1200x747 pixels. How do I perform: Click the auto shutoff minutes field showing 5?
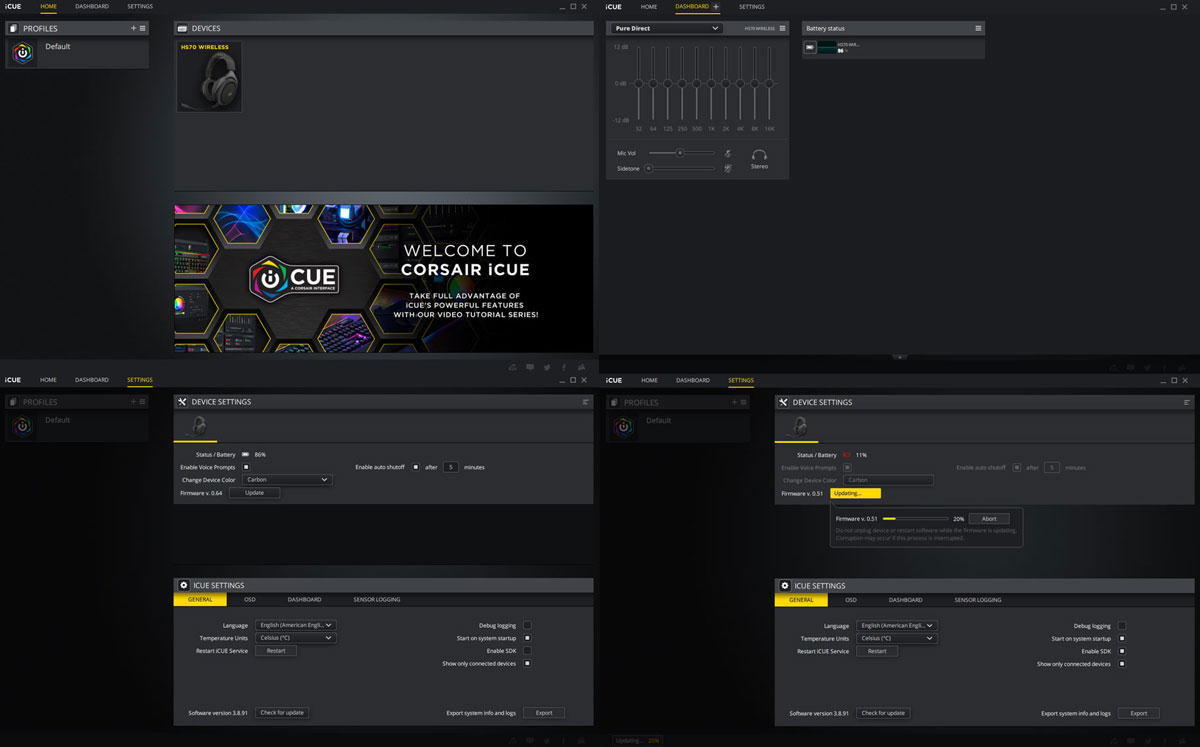[x=451, y=467]
